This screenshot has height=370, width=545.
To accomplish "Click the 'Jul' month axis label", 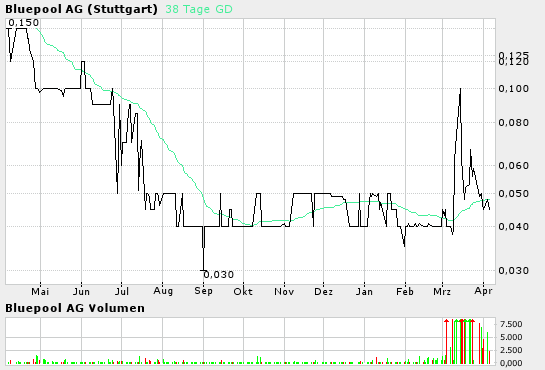I will click(122, 291).
